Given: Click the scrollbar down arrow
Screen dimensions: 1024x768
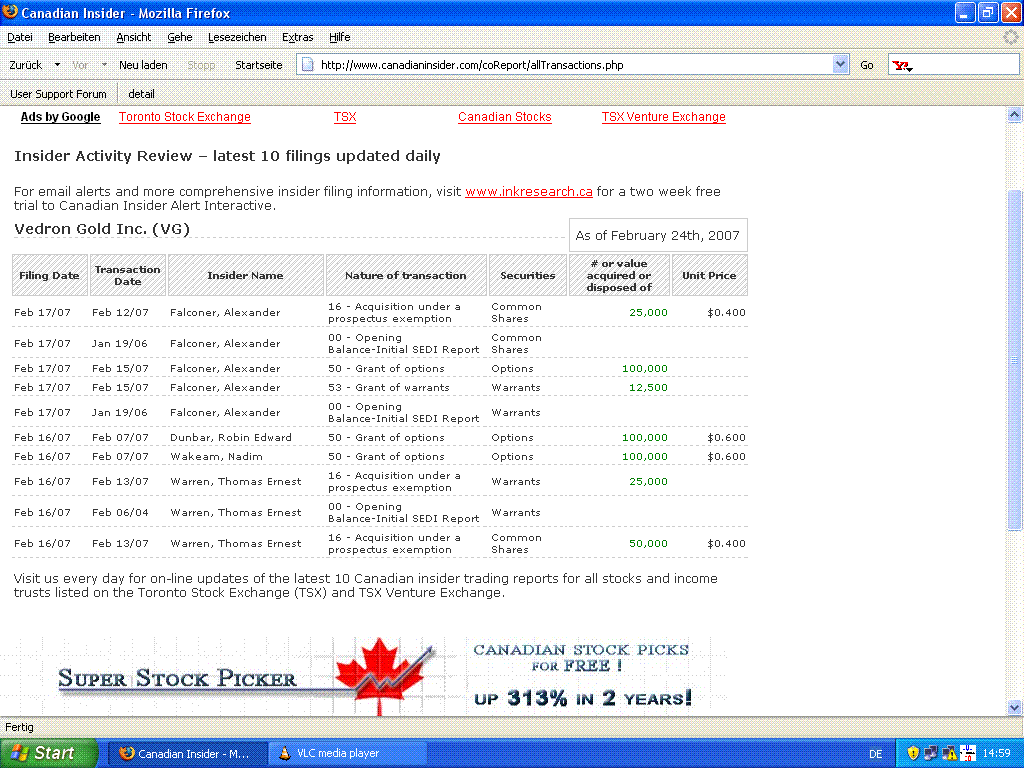Looking at the screenshot, I should pyautogui.click(x=1014, y=707).
